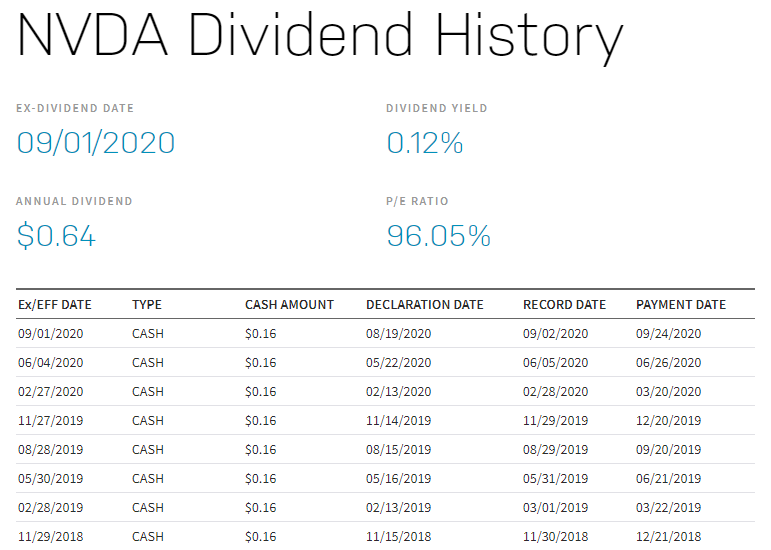Click the DECLARATION DATE column header

425,305
